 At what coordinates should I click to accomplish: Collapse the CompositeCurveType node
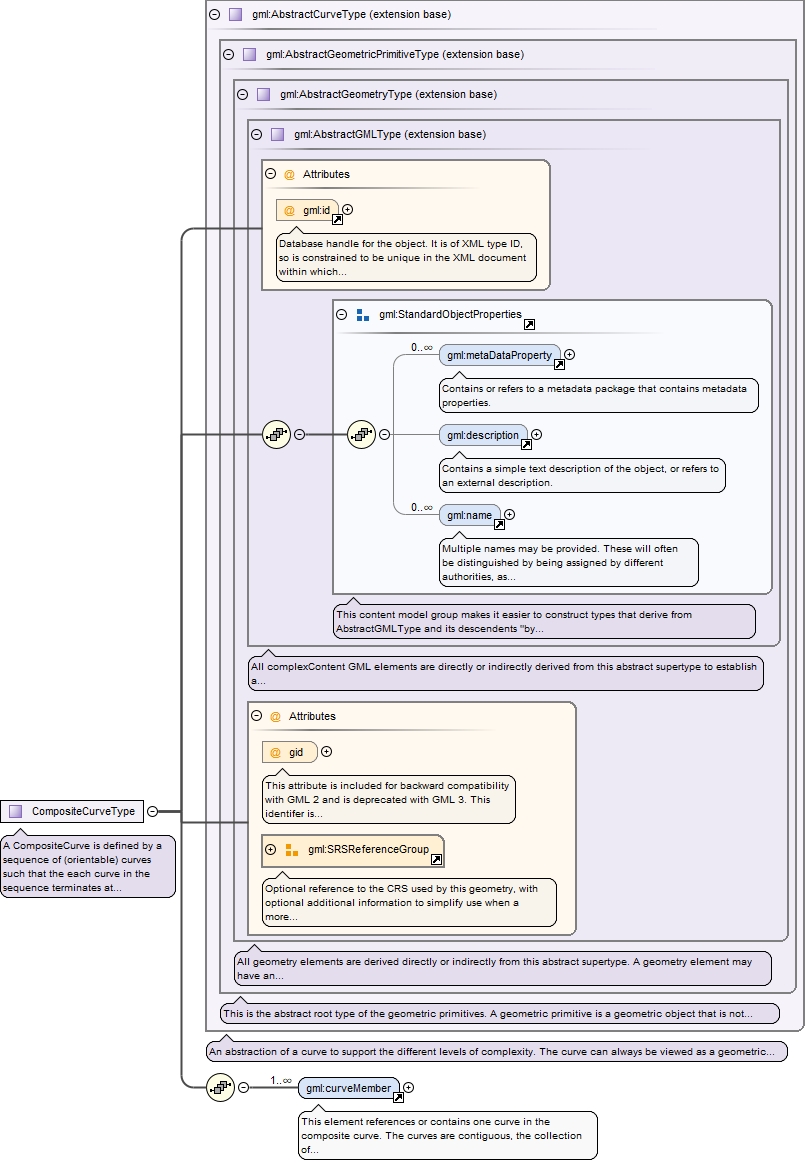coord(152,811)
